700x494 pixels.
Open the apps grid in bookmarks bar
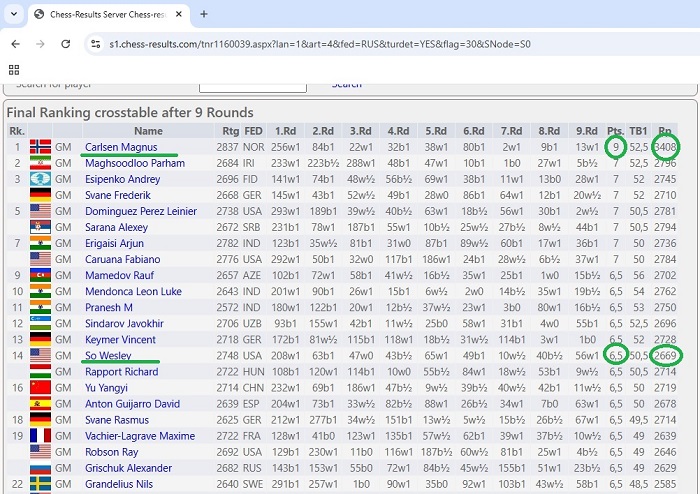click(14, 69)
